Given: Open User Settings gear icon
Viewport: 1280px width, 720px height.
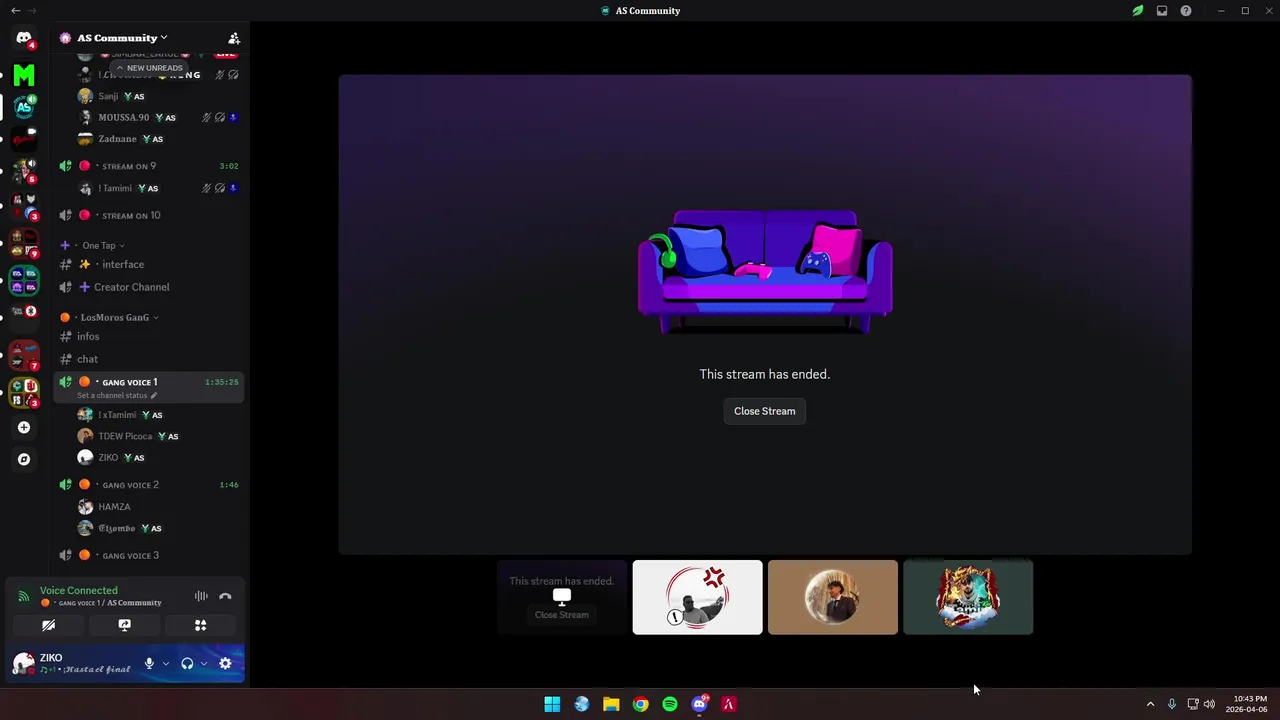Looking at the screenshot, I should click(x=225, y=663).
